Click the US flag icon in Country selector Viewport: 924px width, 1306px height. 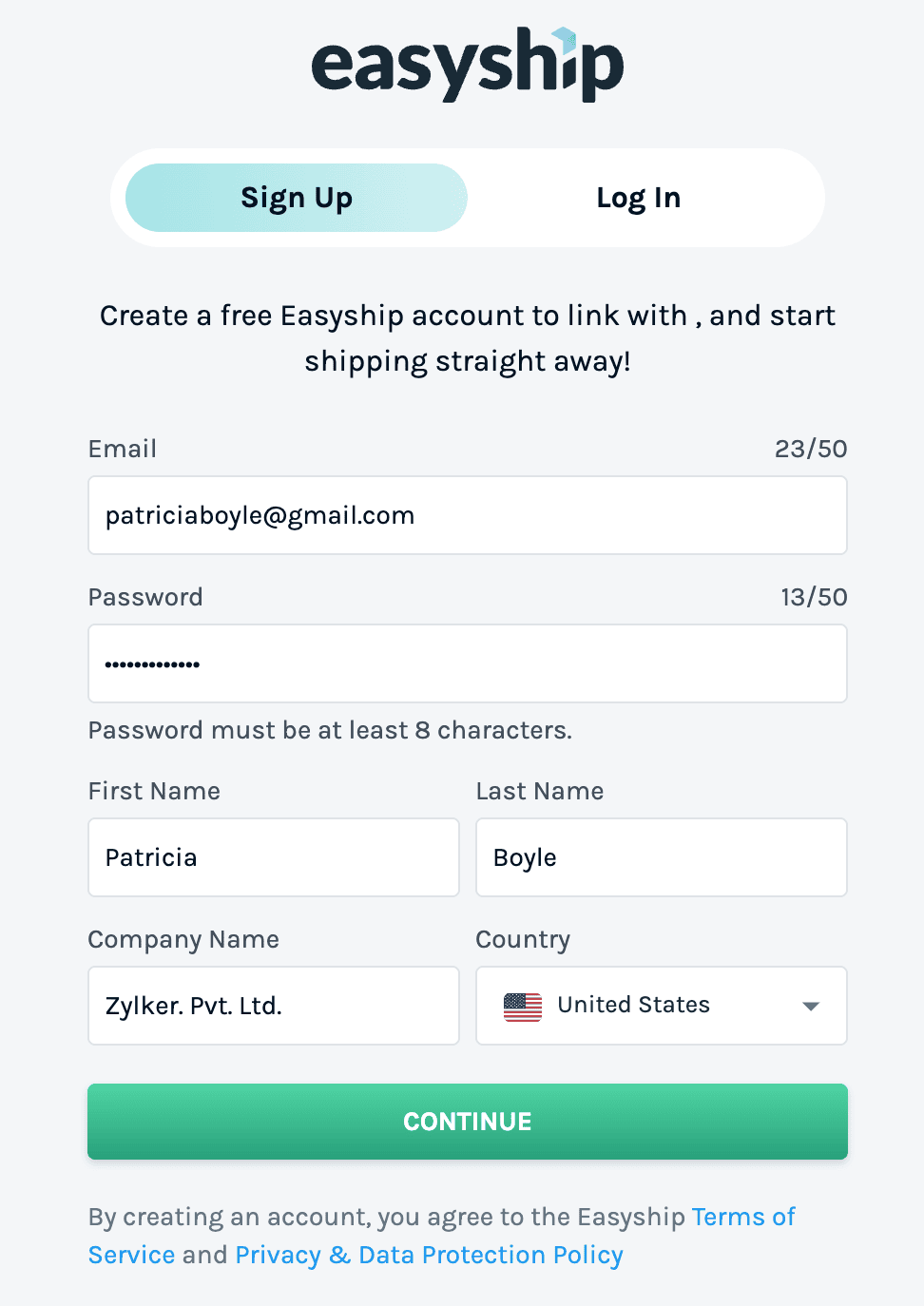(522, 1005)
